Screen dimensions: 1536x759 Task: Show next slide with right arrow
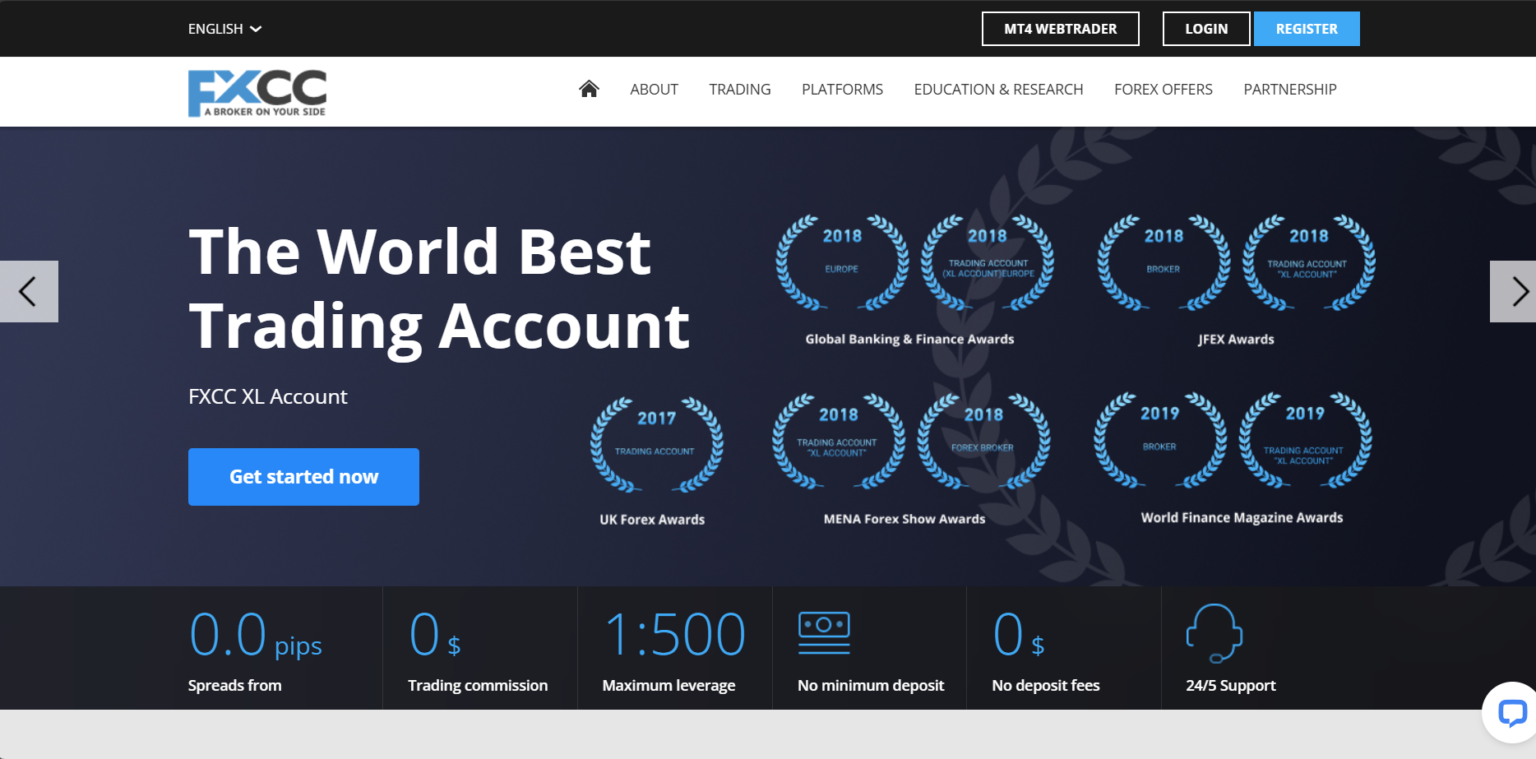point(1514,291)
